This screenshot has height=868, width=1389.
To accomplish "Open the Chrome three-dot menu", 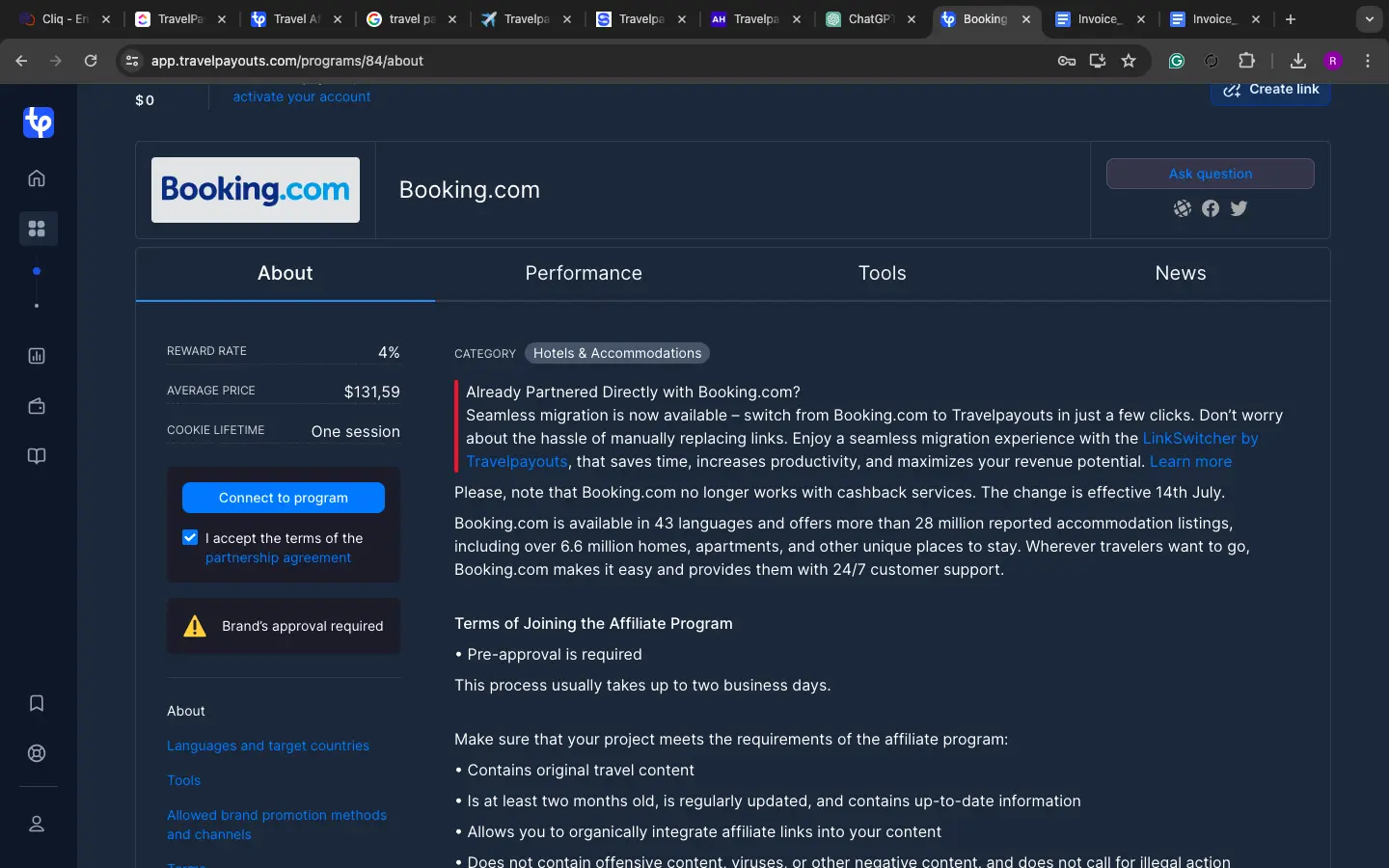I will [1368, 61].
